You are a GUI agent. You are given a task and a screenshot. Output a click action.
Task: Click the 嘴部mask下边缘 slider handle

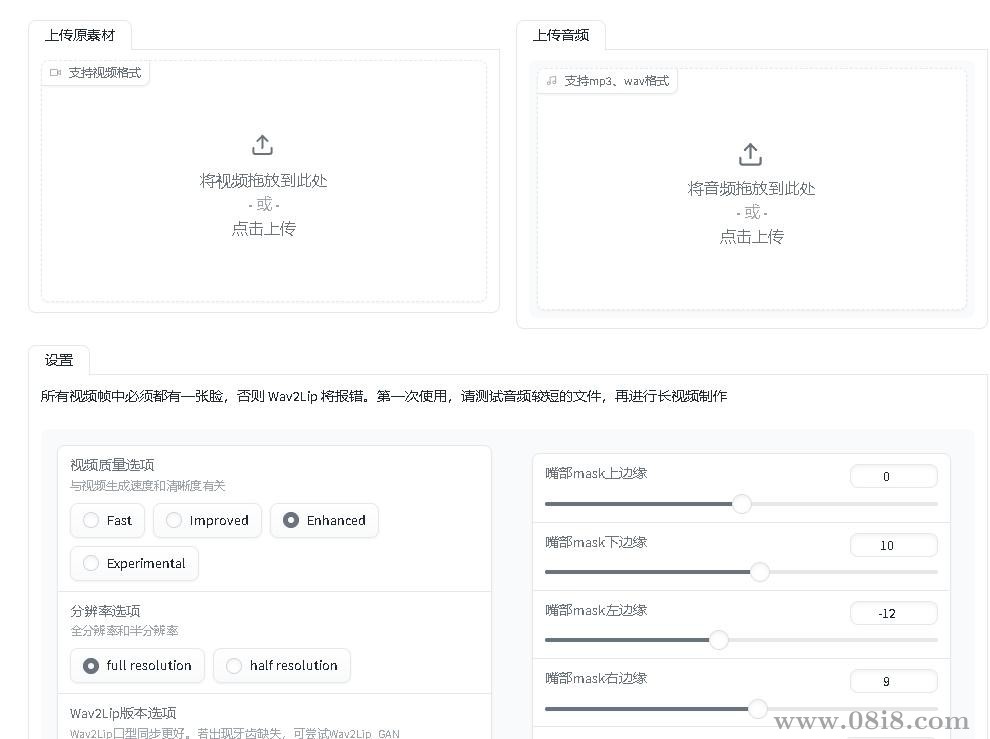759,572
